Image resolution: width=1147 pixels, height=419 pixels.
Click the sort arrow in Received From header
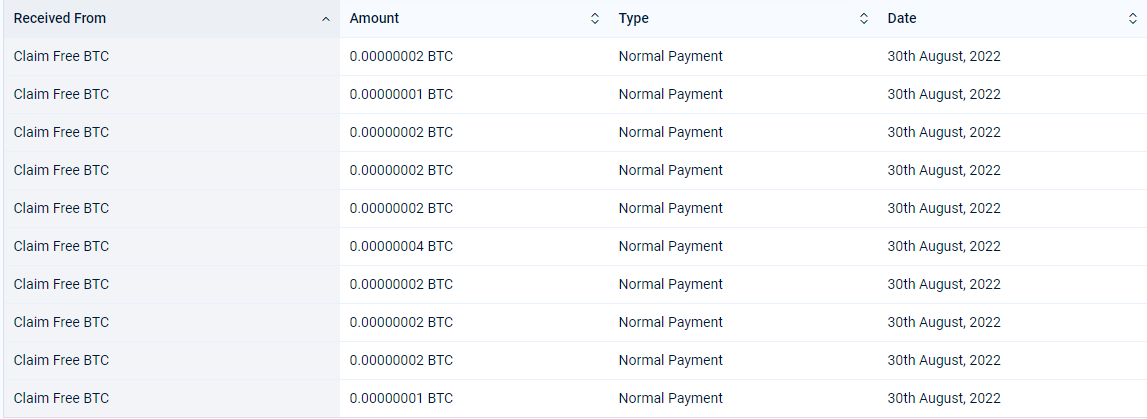(x=326, y=19)
